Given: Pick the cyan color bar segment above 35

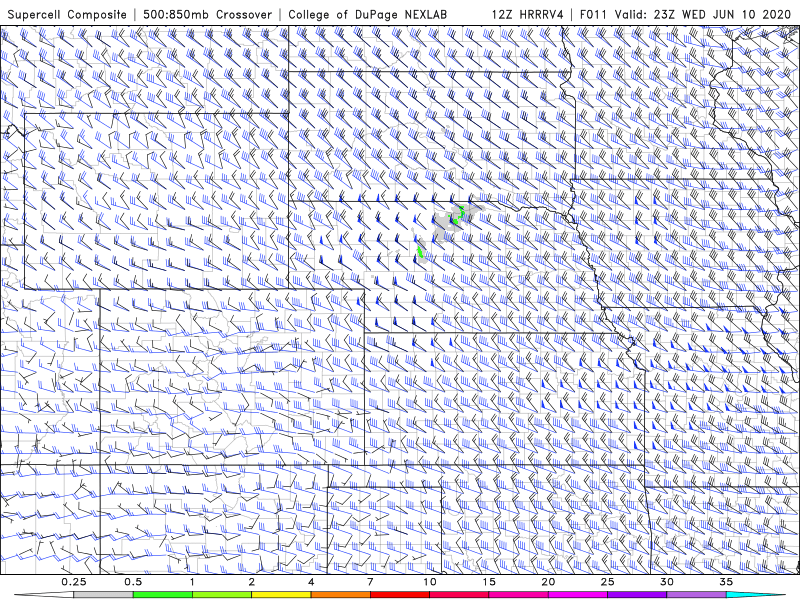Looking at the screenshot, I should tap(756, 595).
